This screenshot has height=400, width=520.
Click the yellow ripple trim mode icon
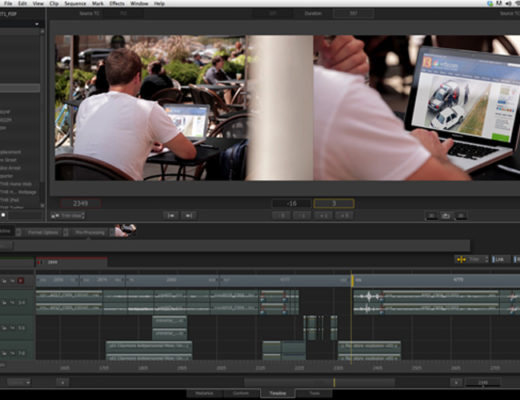[x=461, y=259]
